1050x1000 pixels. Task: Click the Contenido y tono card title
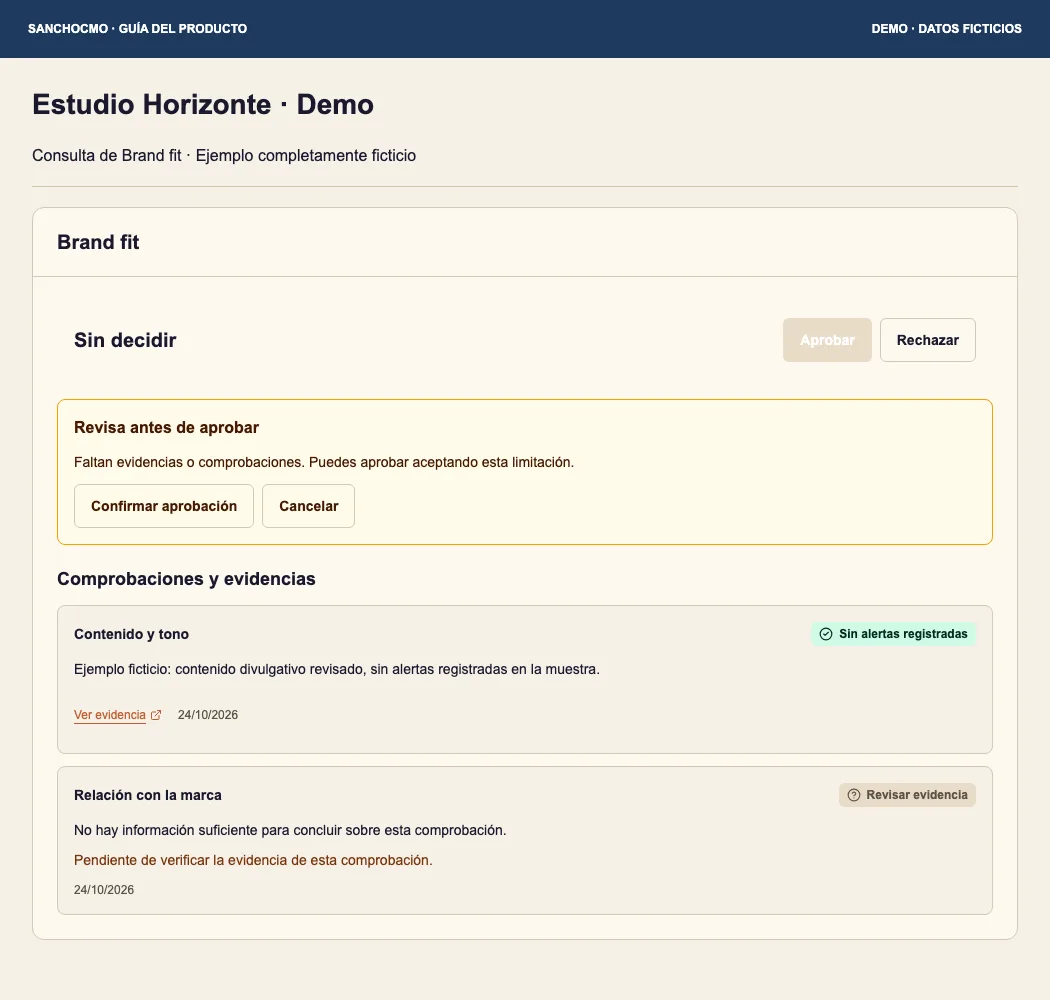pos(131,634)
